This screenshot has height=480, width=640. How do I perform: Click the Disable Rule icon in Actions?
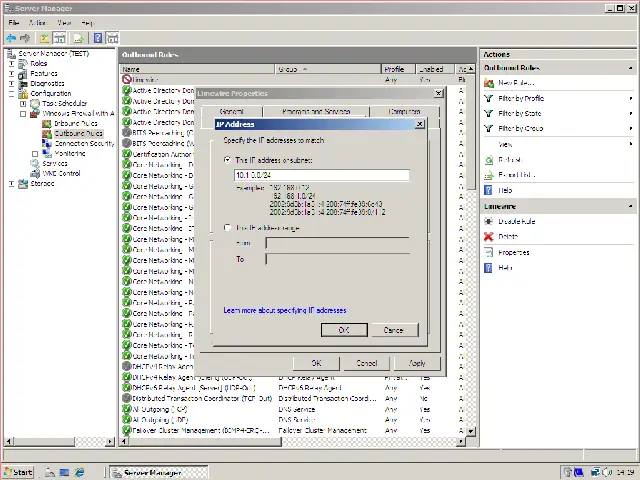[489, 221]
